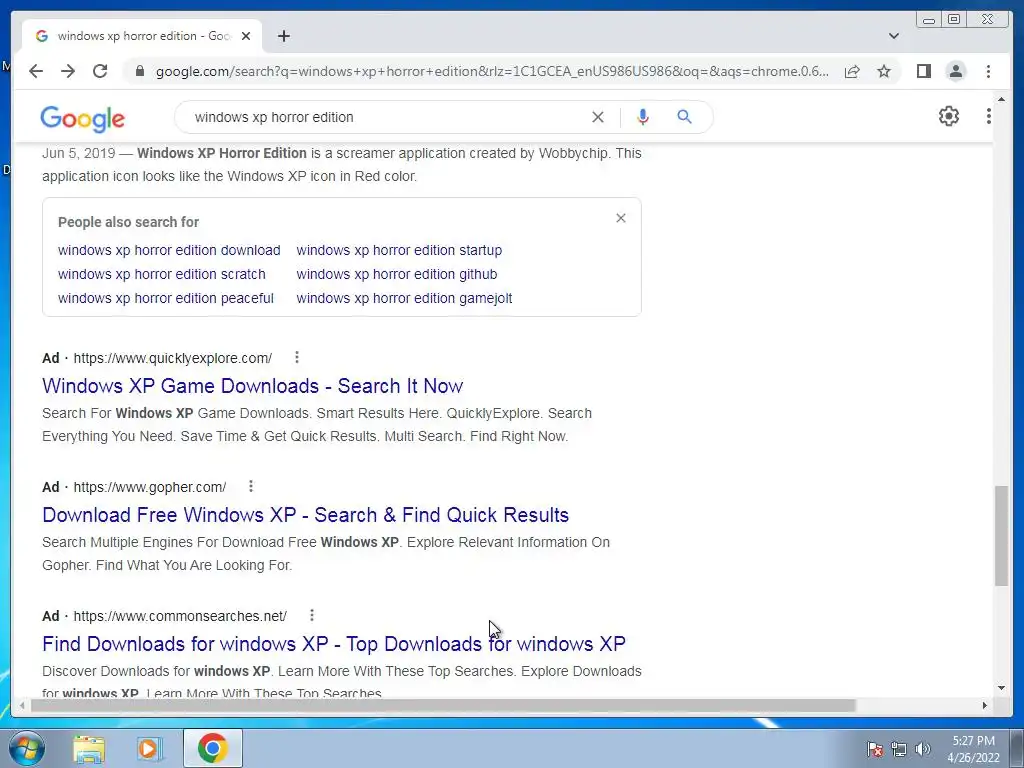Clear the search box with the X
This screenshot has height=768, width=1024.
598,117
